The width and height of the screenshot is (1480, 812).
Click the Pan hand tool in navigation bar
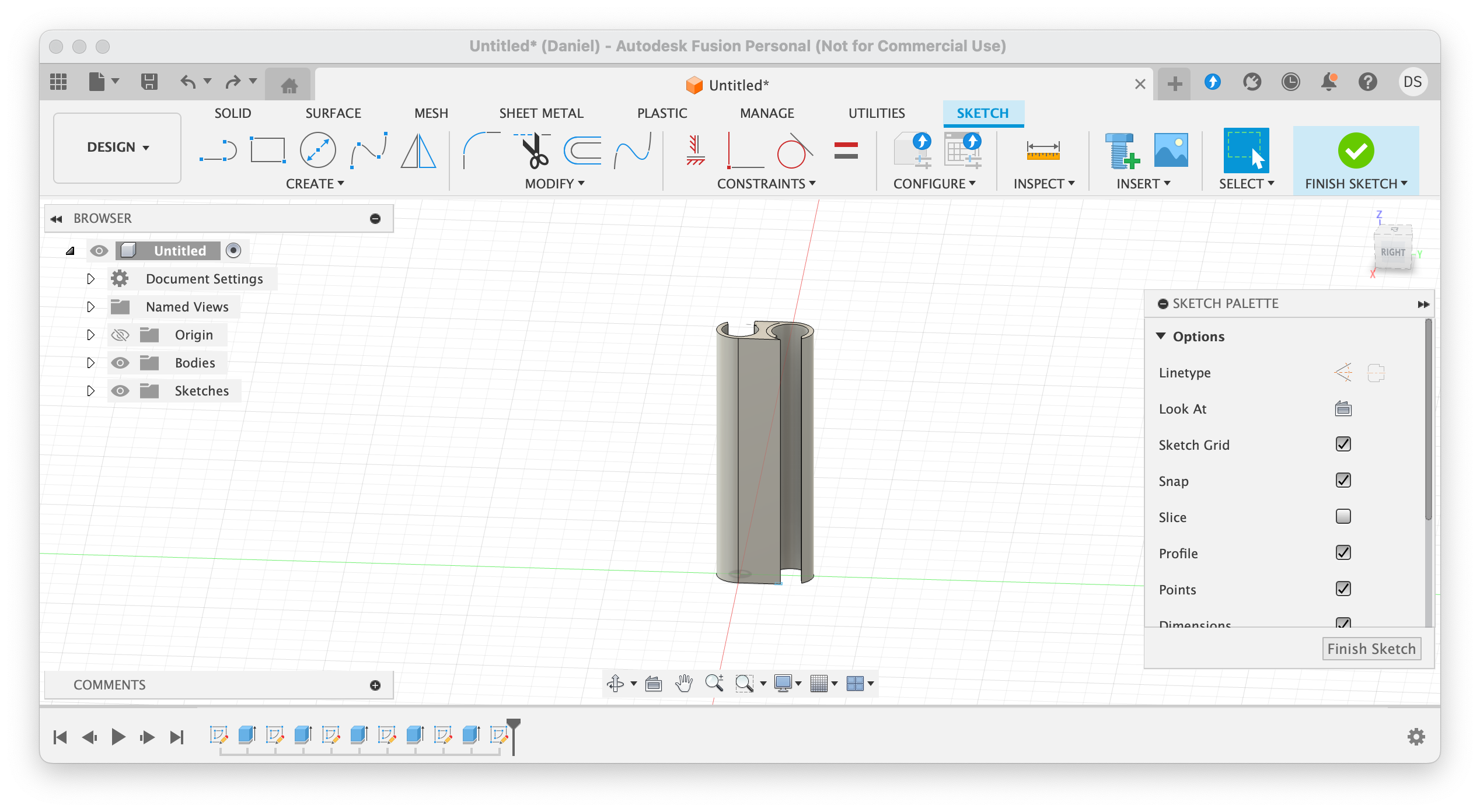[683, 683]
